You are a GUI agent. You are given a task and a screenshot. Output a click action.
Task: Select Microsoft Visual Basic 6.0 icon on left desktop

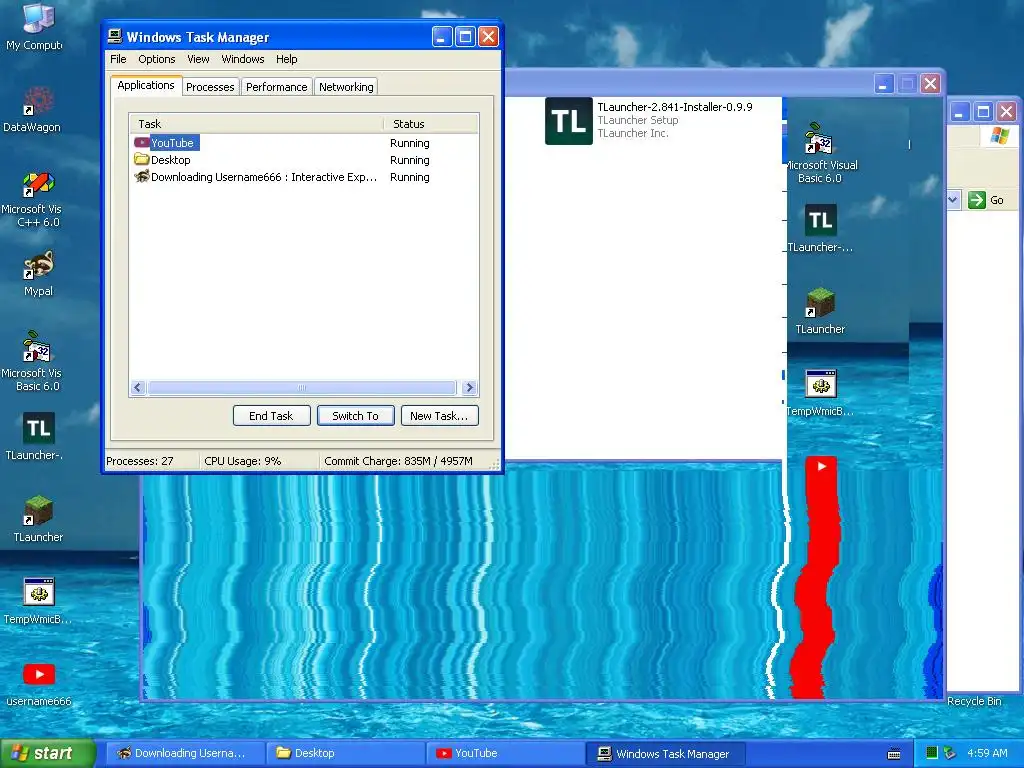[x=37, y=347]
